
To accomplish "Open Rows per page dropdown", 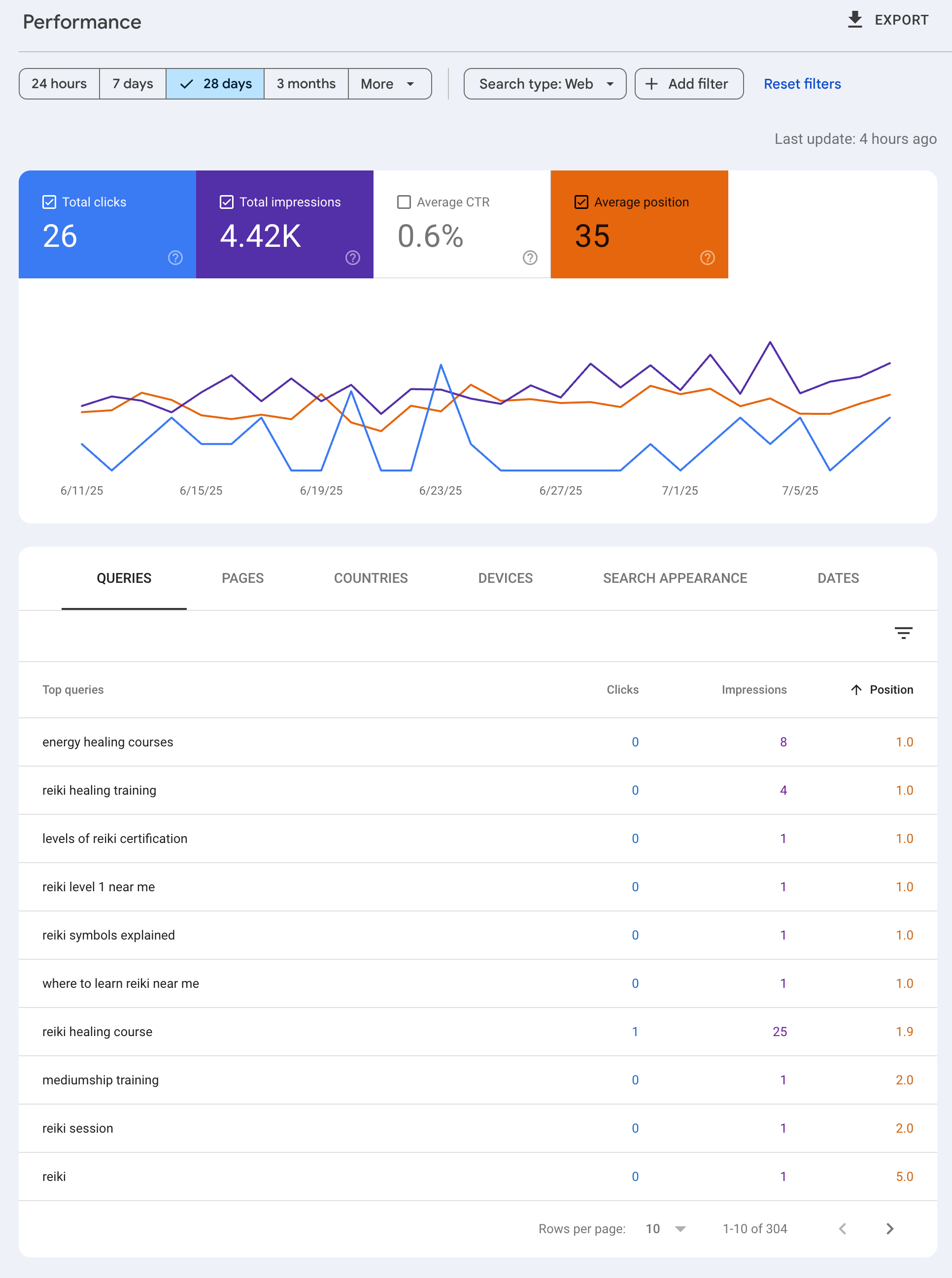I will (666, 1228).
